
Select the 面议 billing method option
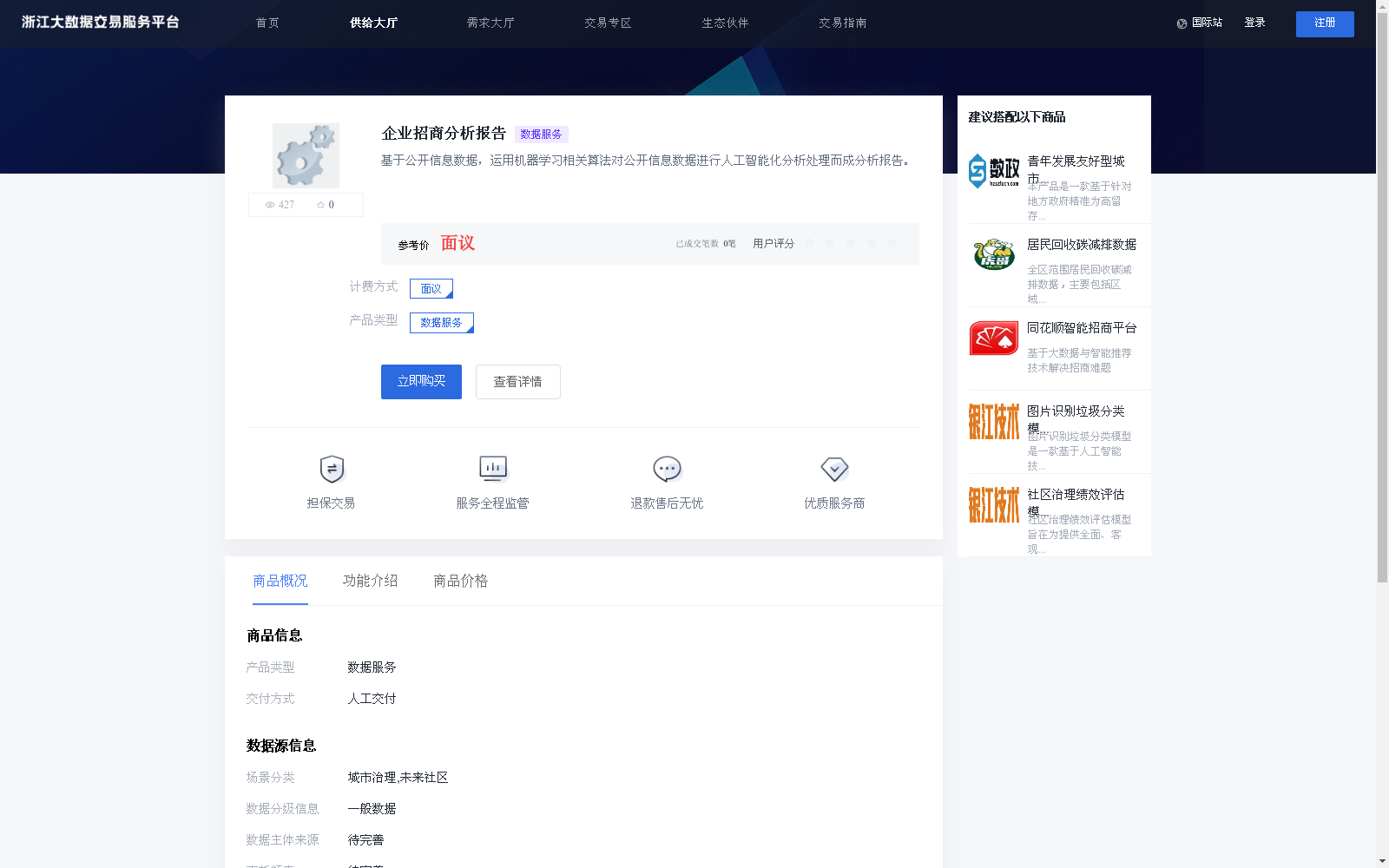coord(431,288)
